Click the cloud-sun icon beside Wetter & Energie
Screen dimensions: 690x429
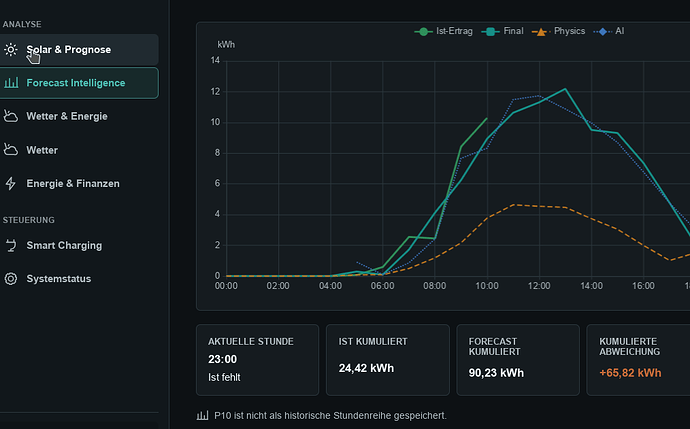tap(11, 116)
